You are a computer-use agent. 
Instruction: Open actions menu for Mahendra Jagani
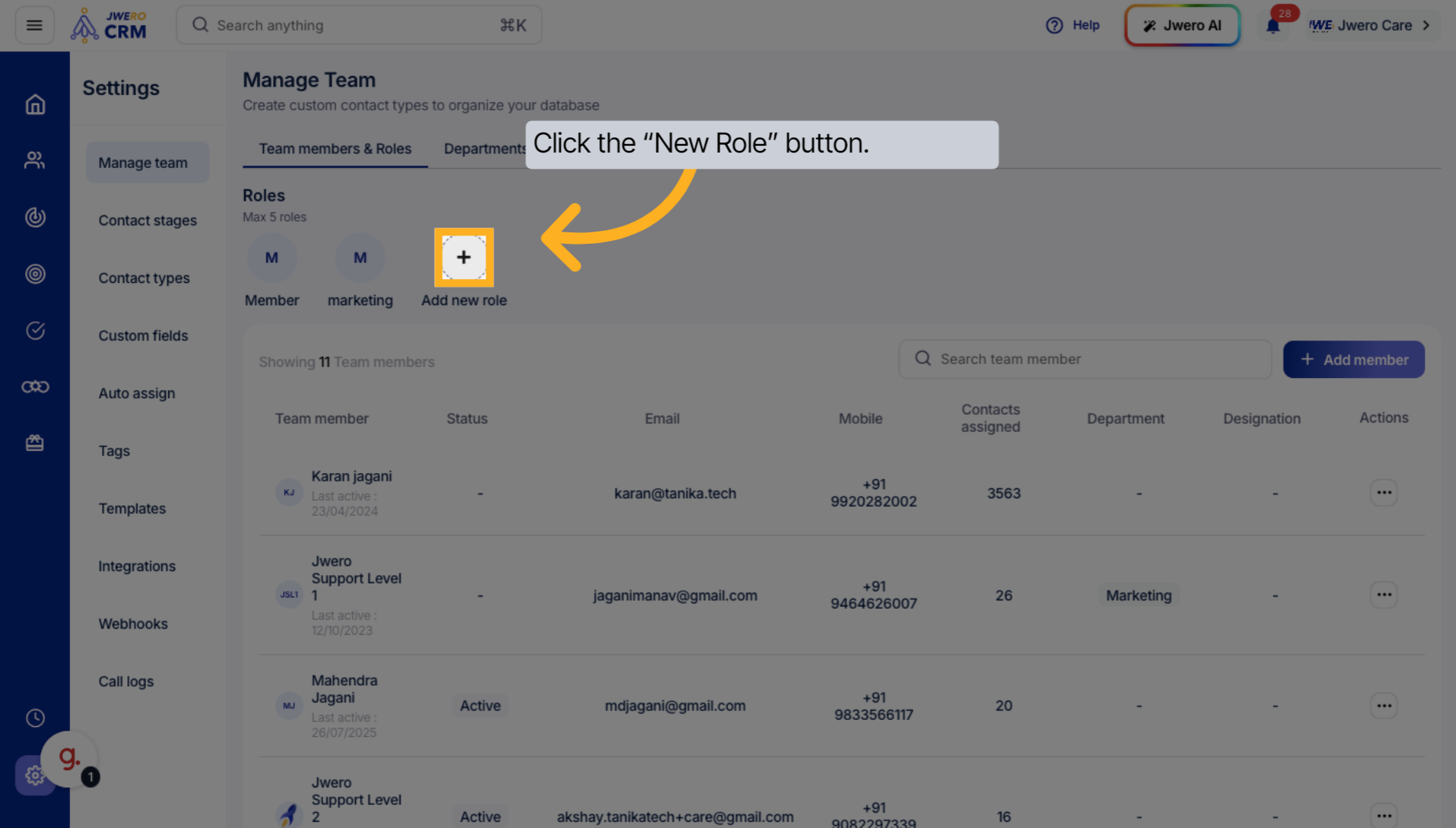[1383, 705]
